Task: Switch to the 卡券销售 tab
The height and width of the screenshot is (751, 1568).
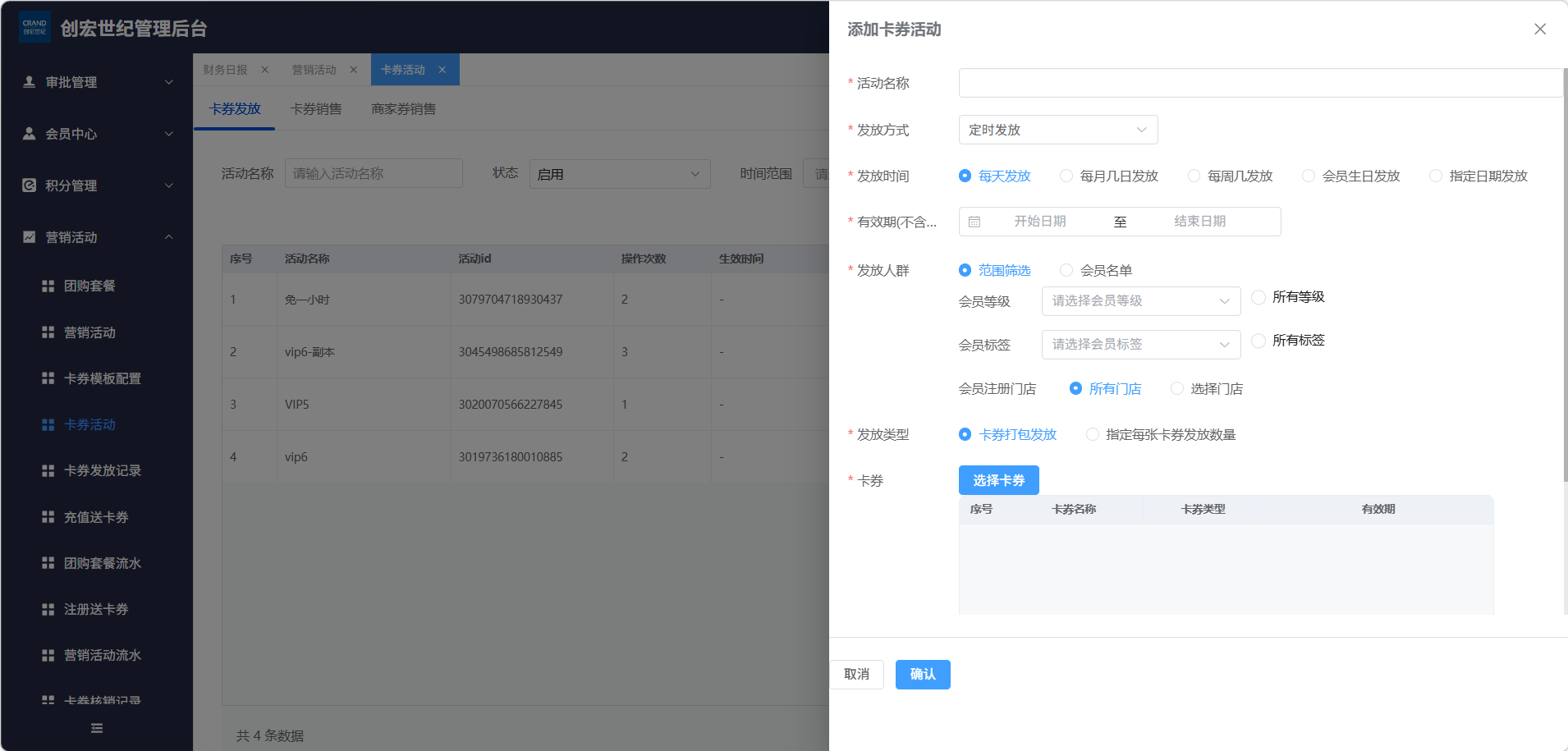Action: pos(316,109)
